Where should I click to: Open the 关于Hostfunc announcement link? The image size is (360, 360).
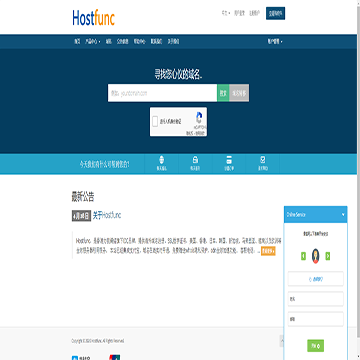[x=107, y=215]
